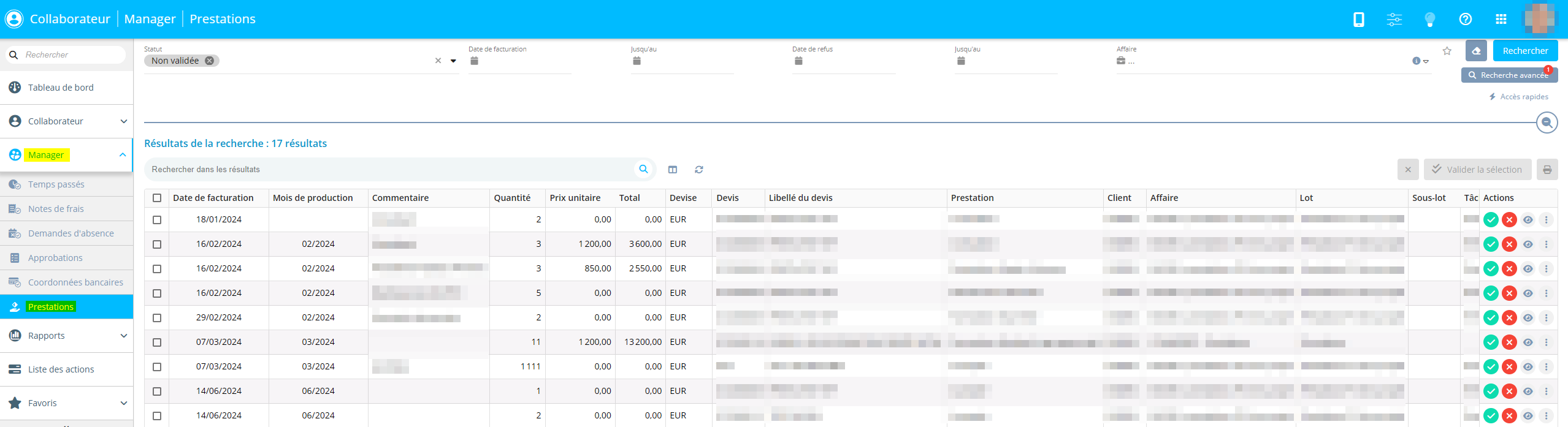Open the settings sliders icon in header
1568x427 pixels.
1394,20
